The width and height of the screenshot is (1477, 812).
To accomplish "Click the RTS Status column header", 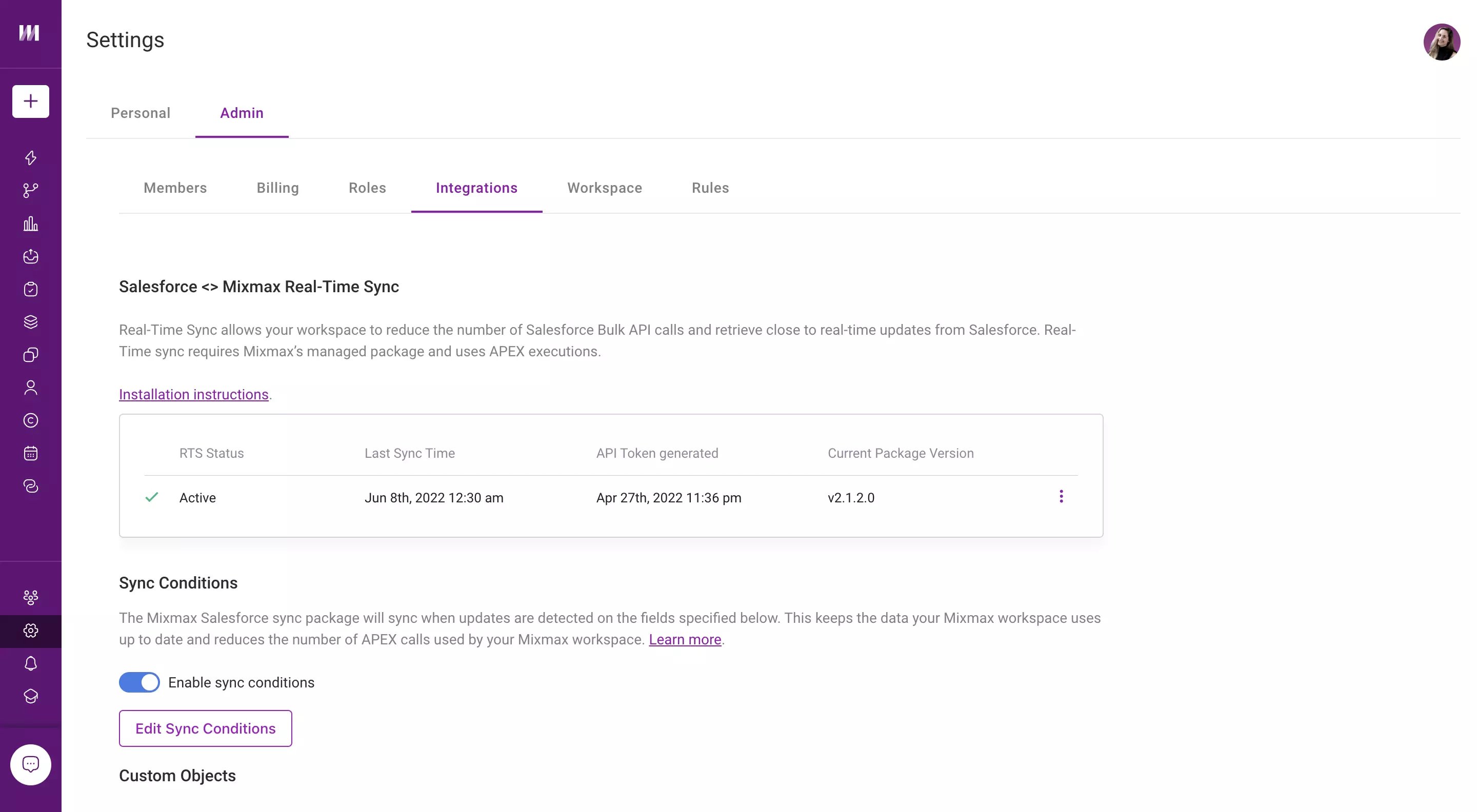I will (x=212, y=453).
